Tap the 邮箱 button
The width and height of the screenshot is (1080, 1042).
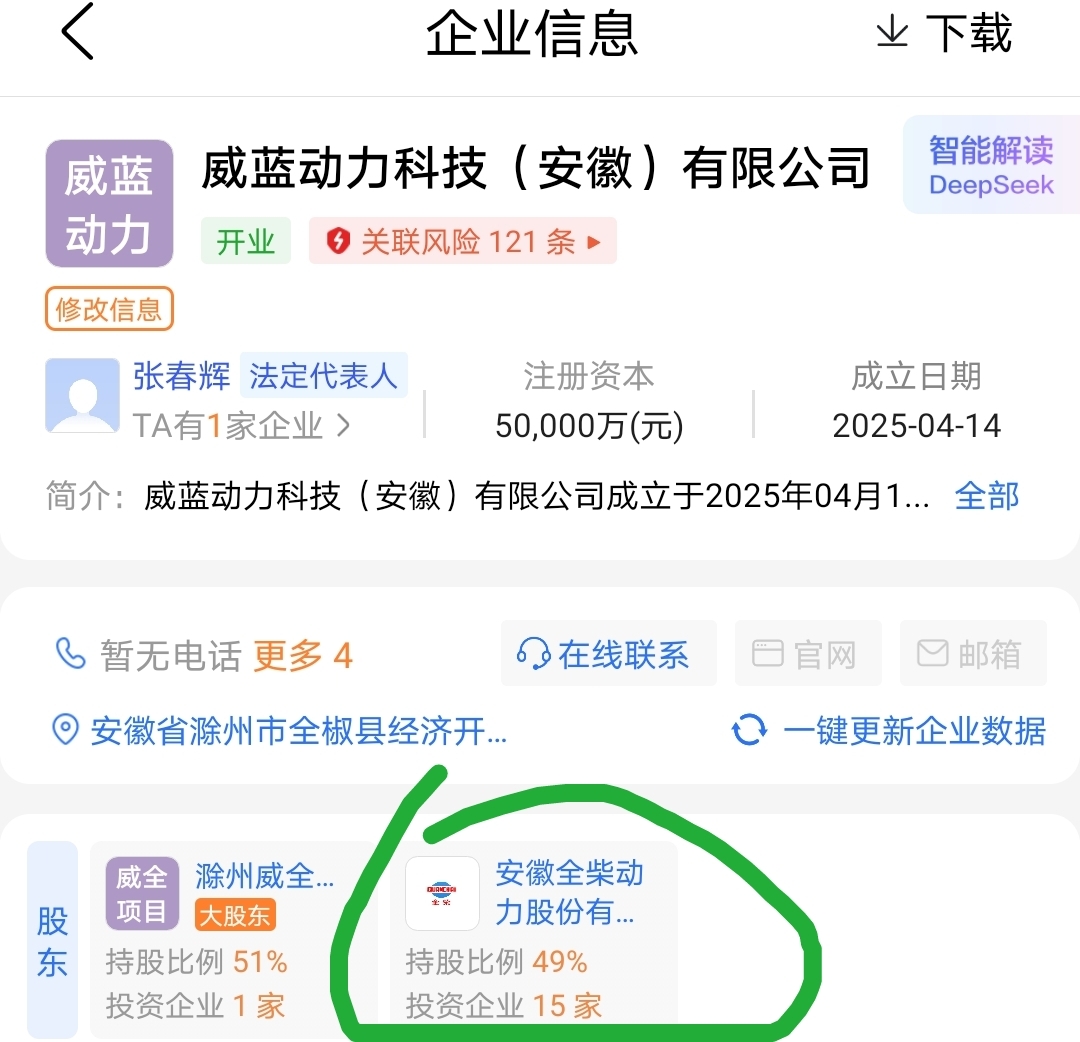(973, 653)
